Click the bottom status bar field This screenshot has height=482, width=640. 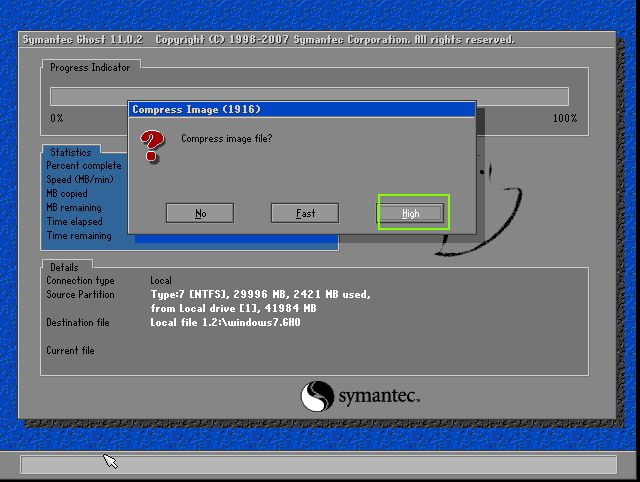tap(318, 465)
